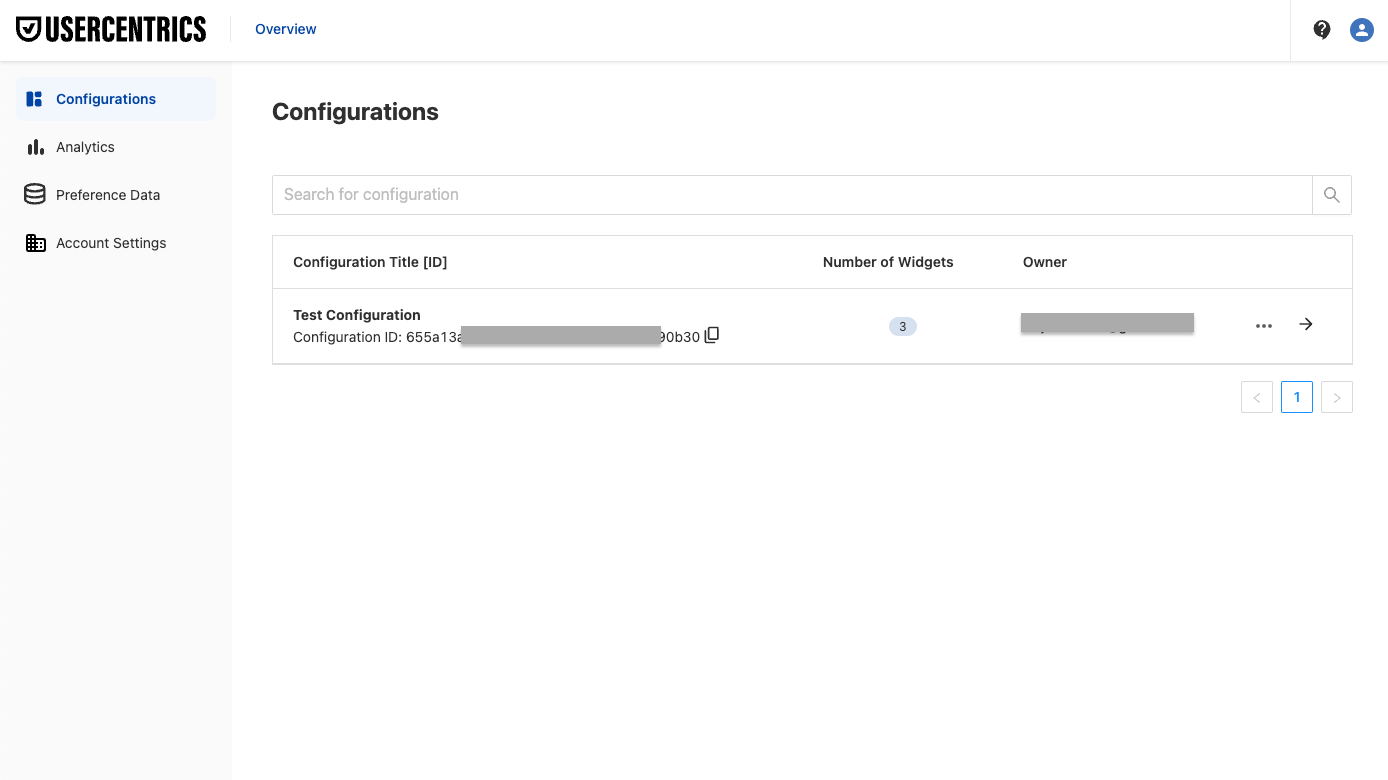
Task: Click the Configurations page heading
Action: 355,112
